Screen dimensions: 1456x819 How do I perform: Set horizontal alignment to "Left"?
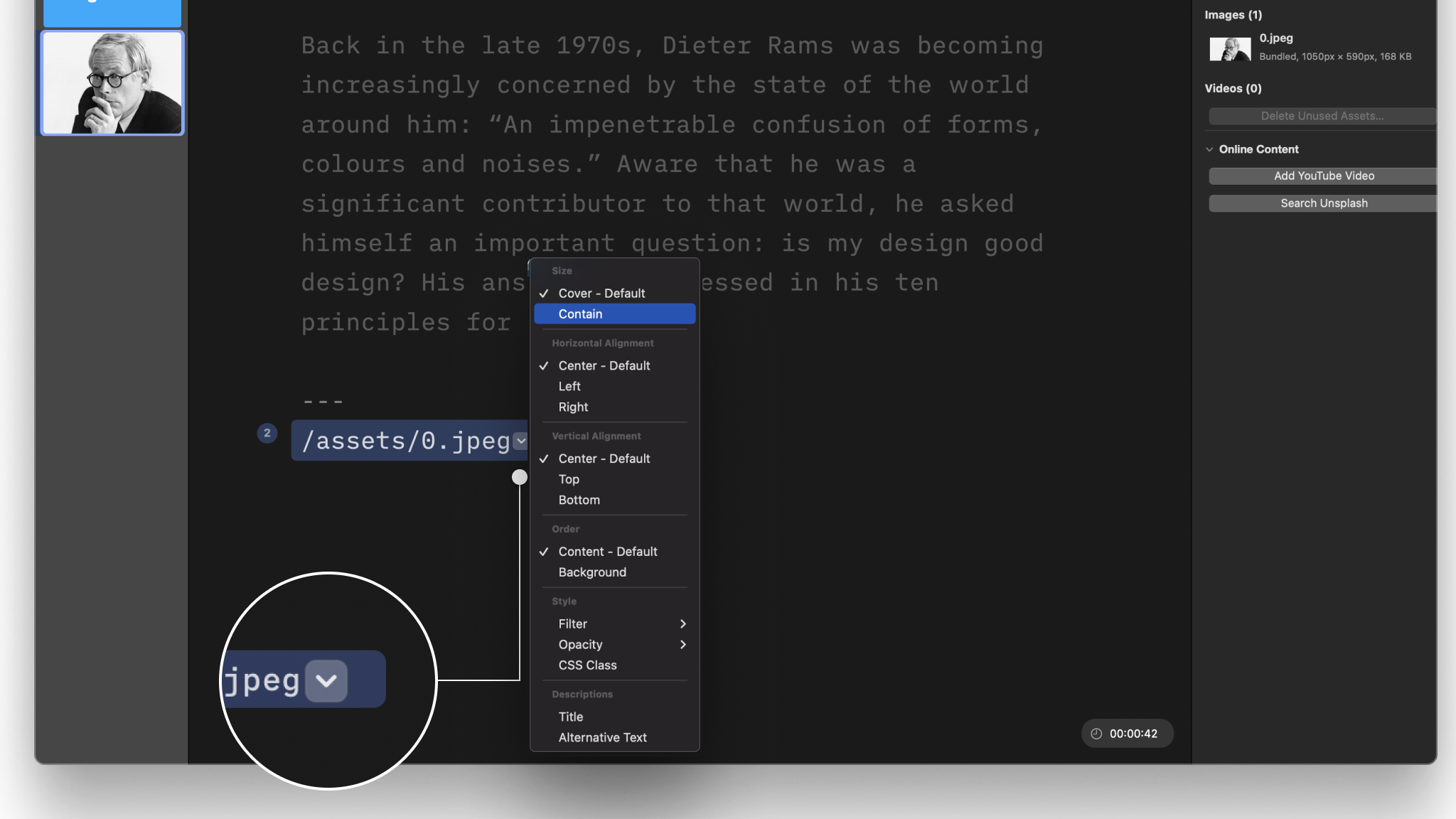tap(568, 386)
